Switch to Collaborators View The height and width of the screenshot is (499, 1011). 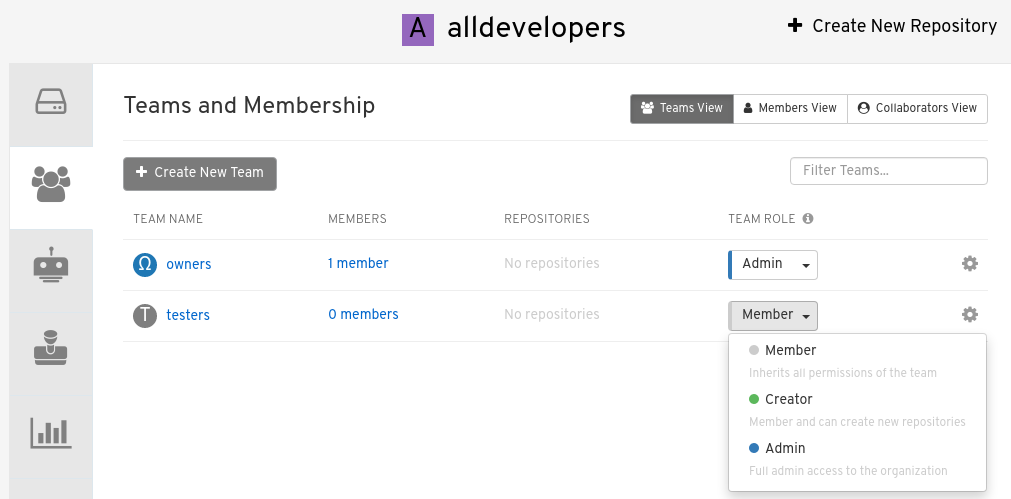coord(917,108)
